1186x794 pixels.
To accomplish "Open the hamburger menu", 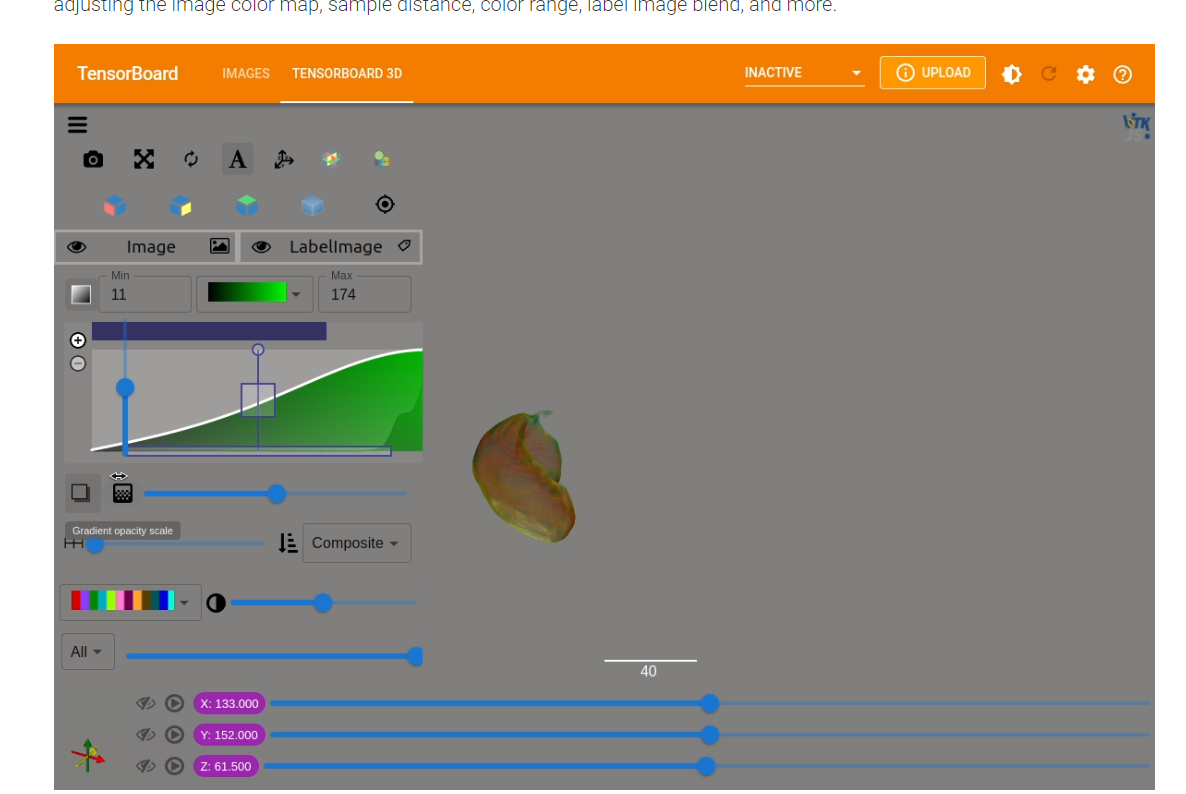I will [77, 124].
